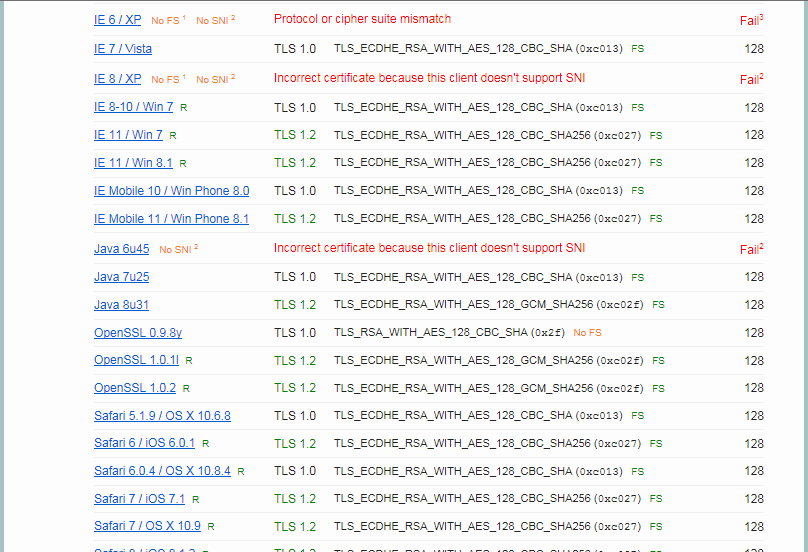Select the Safari 7 / iOS 7.1 link
Image resolution: width=808 pixels, height=552 pixels.
click(139, 499)
